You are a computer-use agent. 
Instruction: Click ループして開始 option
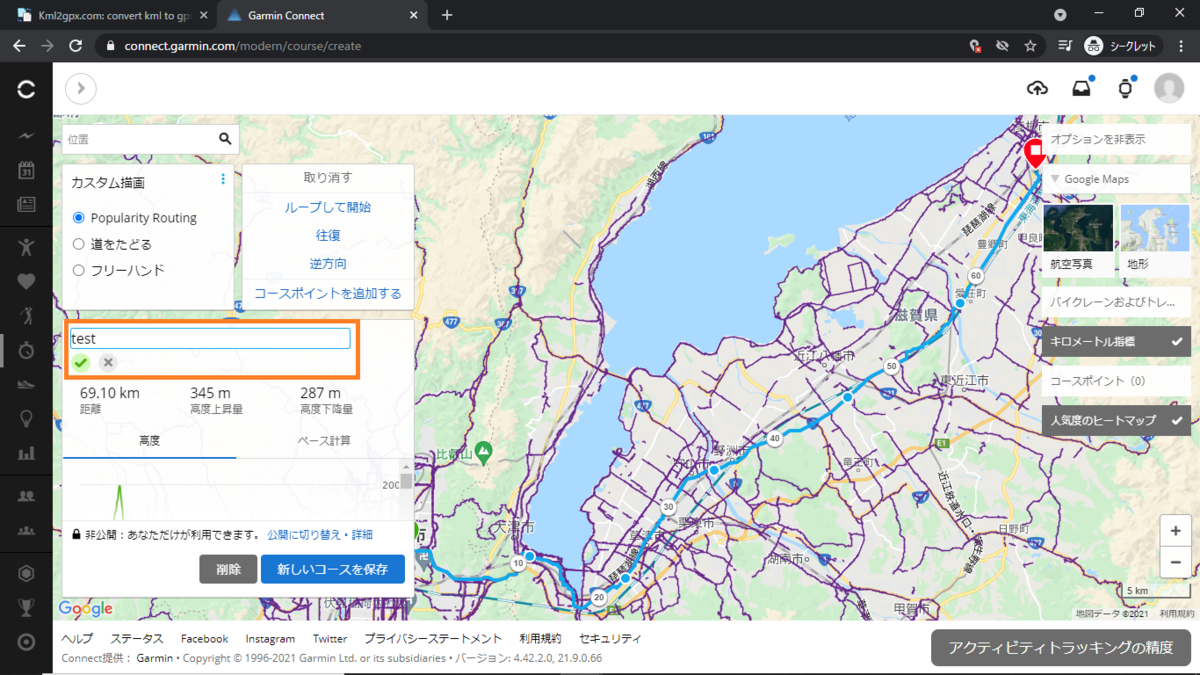pyautogui.click(x=328, y=207)
